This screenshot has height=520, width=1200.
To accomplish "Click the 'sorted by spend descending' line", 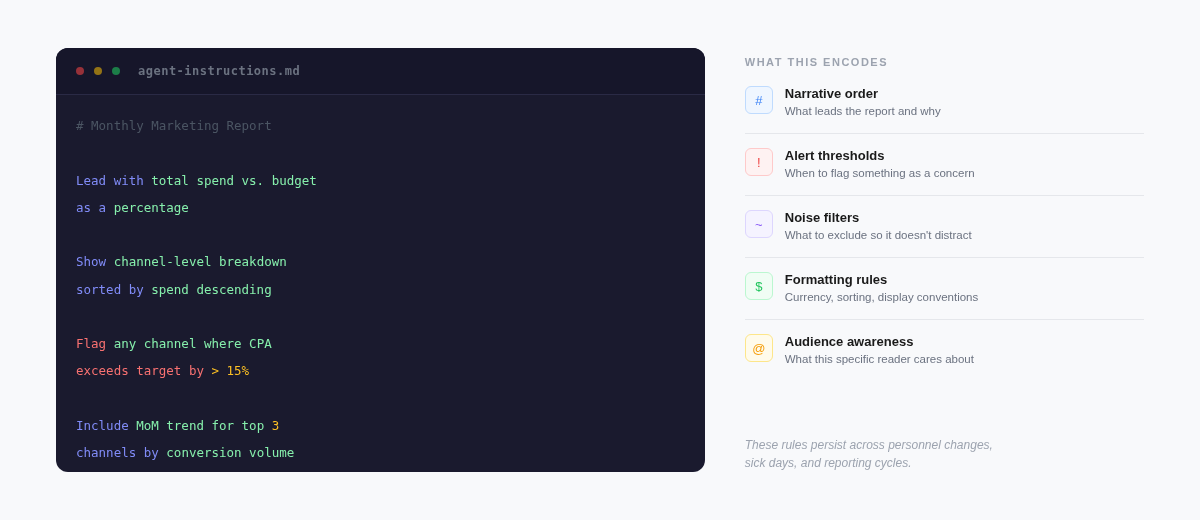I will pyautogui.click(x=174, y=290).
